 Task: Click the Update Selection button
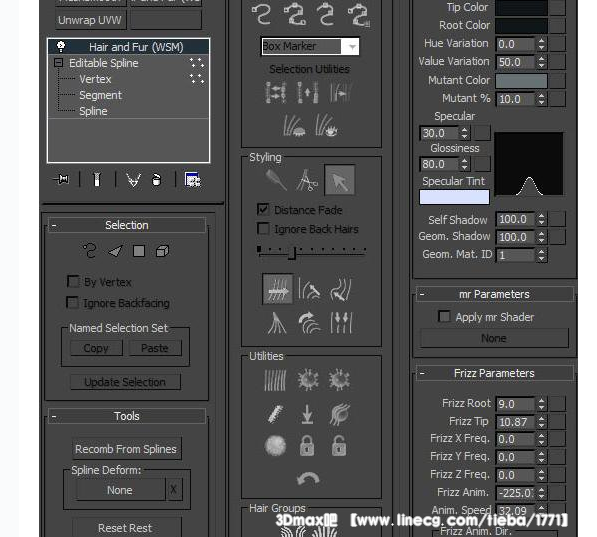click(125, 382)
